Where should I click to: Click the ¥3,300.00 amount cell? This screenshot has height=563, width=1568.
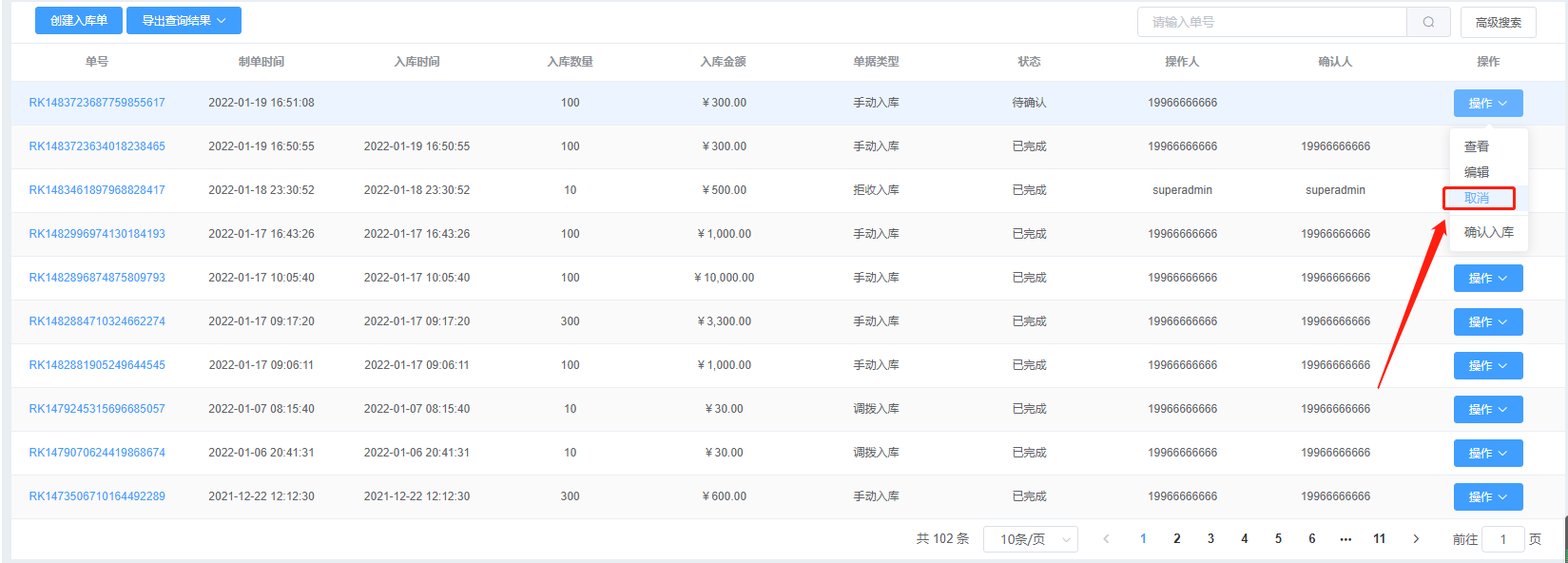point(725,321)
